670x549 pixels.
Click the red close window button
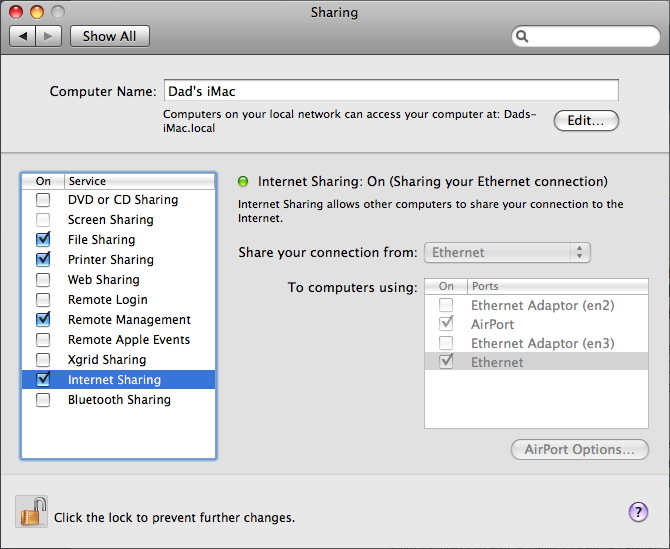click(16, 12)
